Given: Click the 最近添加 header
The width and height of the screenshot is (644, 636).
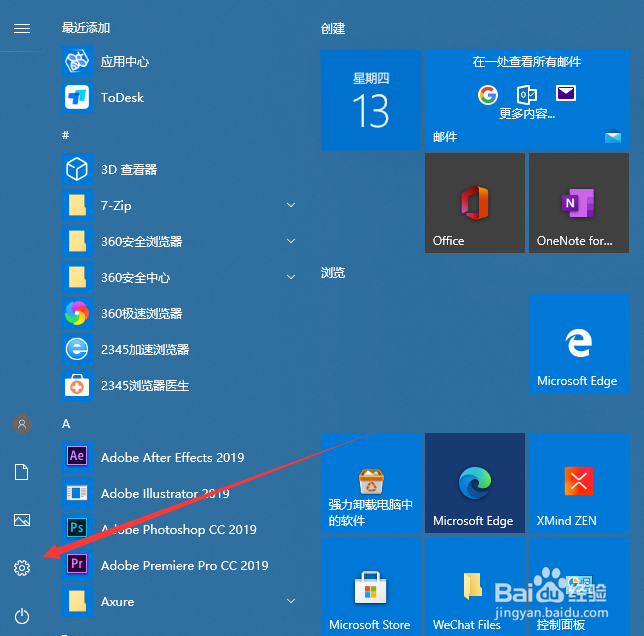Looking at the screenshot, I should click(x=86, y=28).
